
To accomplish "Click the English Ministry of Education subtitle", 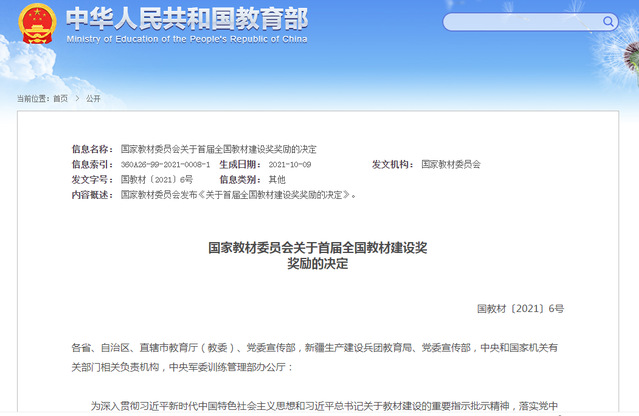I will pyautogui.click(x=187, y=39).
